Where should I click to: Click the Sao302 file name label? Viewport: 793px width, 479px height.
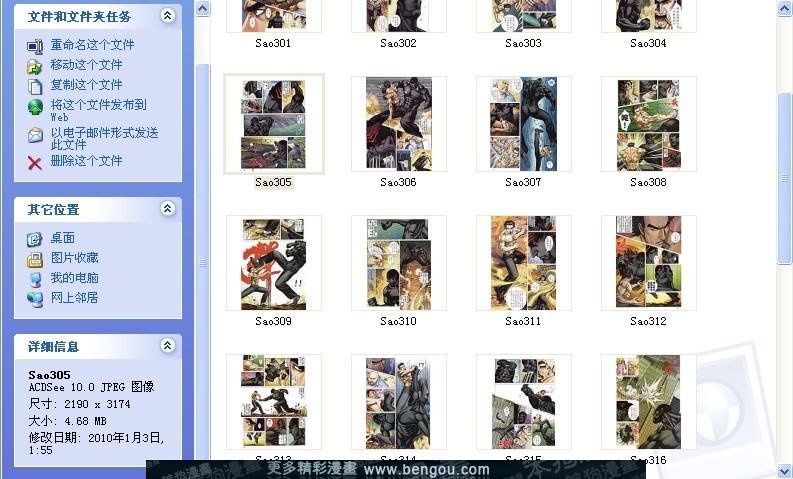click(399, 43)
